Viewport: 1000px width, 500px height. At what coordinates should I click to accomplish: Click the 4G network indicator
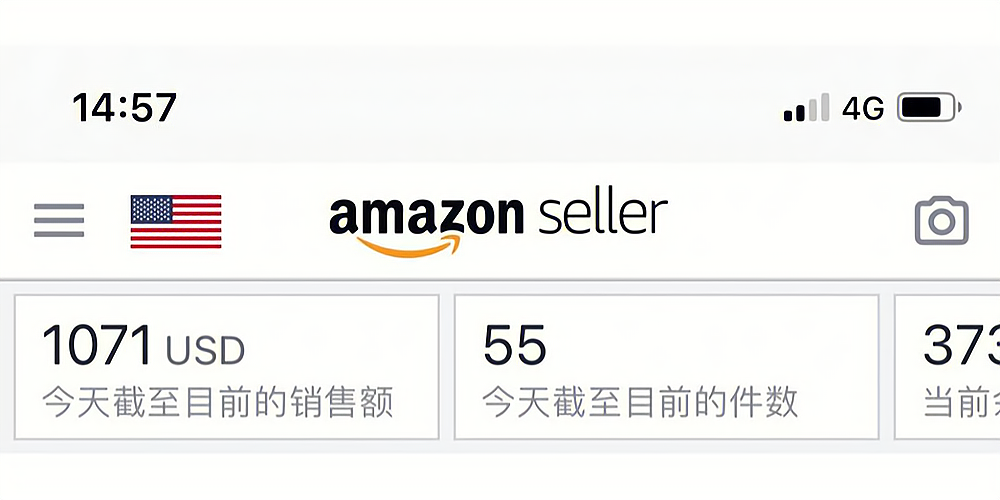click(x=863, y=108)
